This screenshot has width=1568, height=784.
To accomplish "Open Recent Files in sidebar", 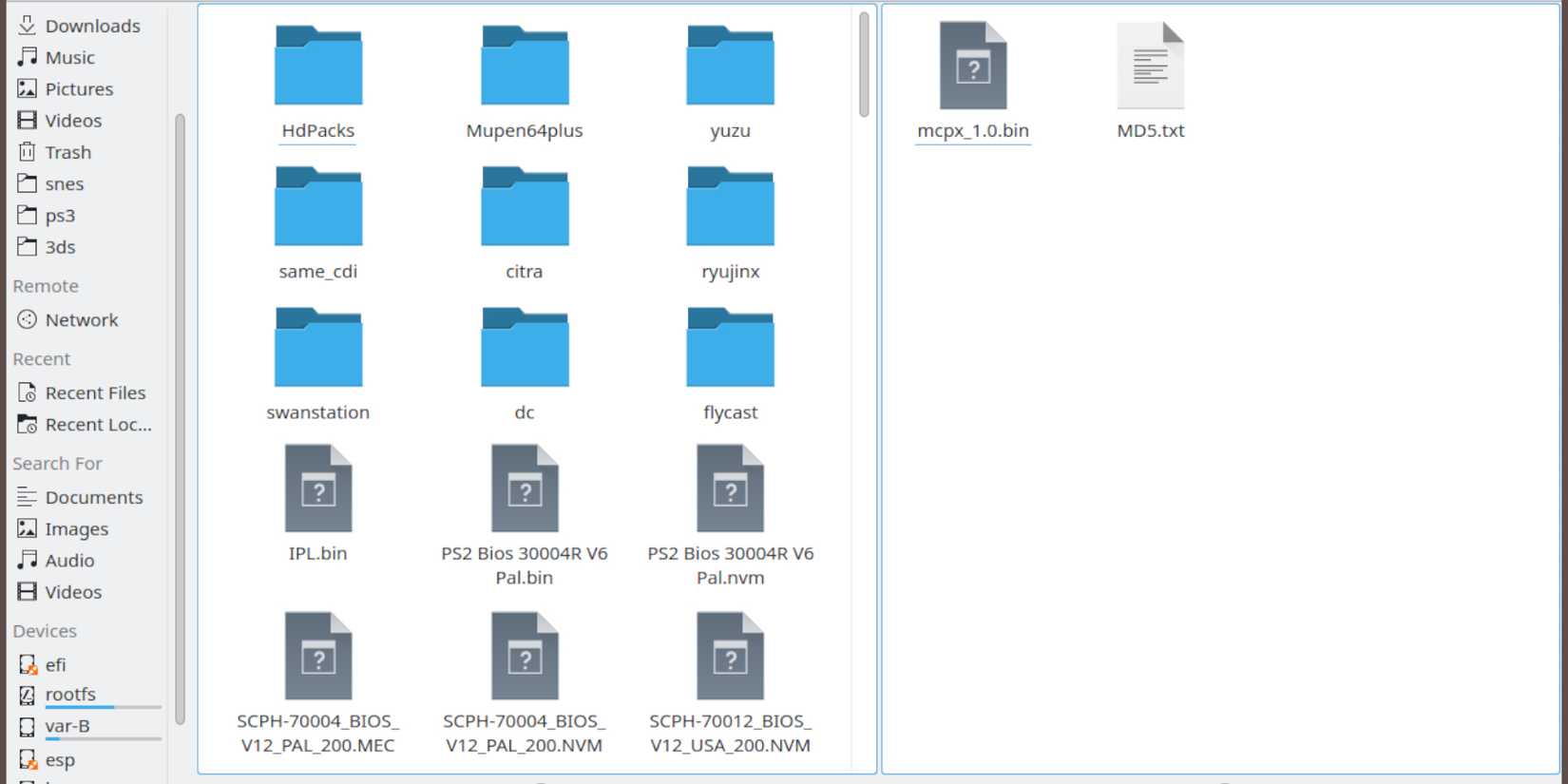I will [95, 392].
